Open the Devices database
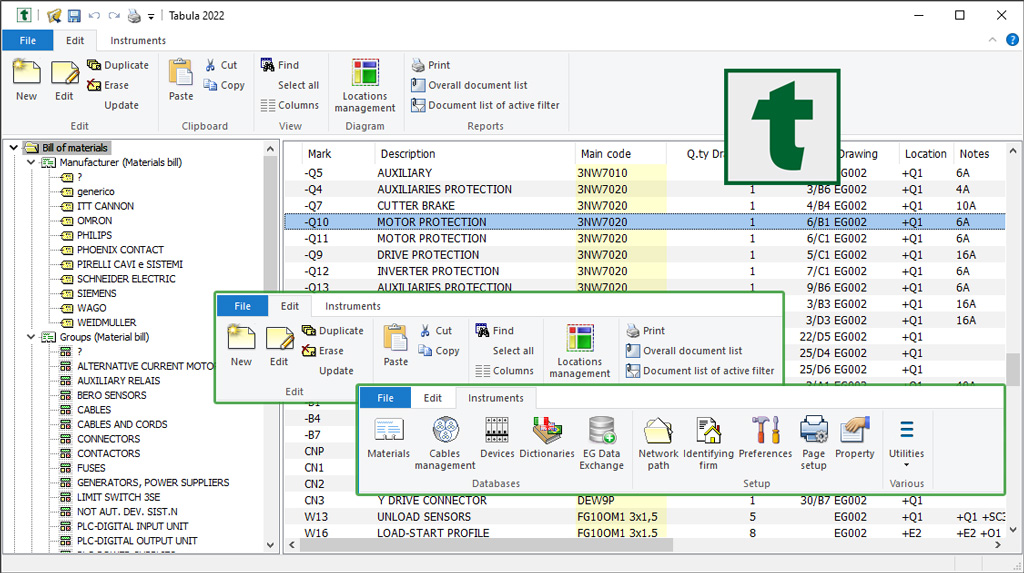This screenshot has height=573, width=1024. coord(497,438)
